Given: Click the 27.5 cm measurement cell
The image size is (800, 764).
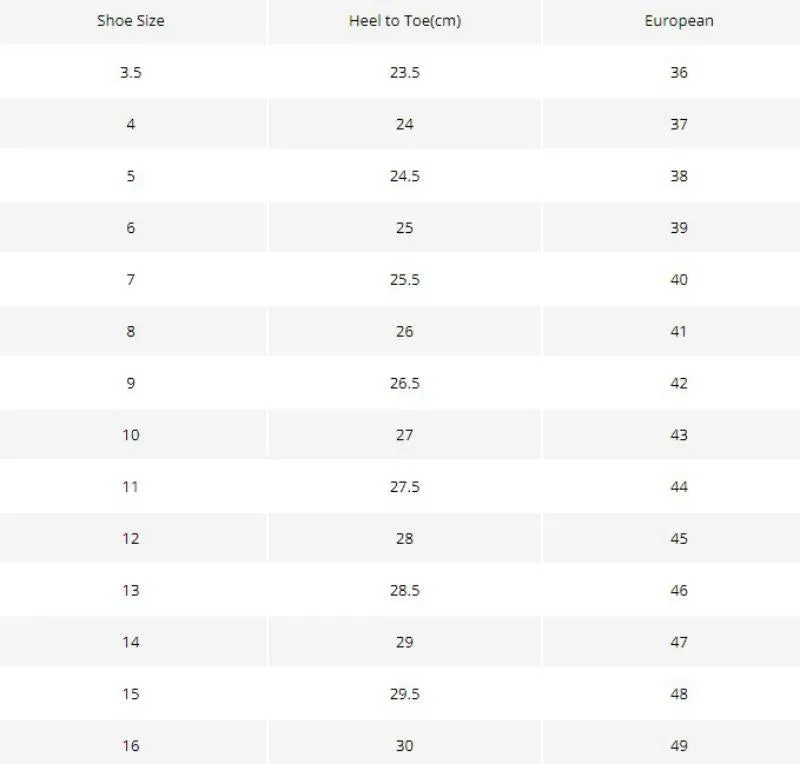Looking at the screenshot, I should point(405,487).
